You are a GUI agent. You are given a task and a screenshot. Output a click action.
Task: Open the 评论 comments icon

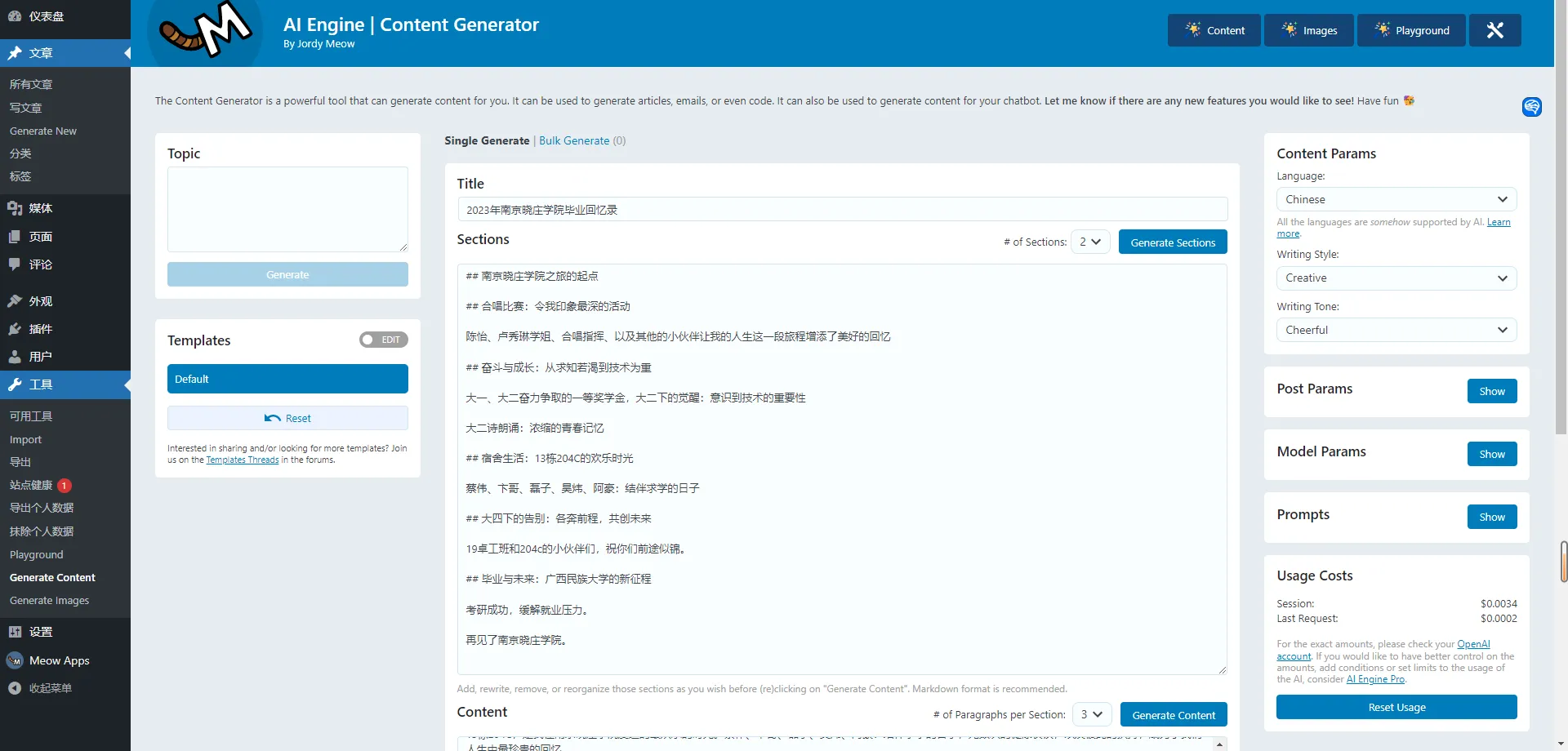point(15,264)
